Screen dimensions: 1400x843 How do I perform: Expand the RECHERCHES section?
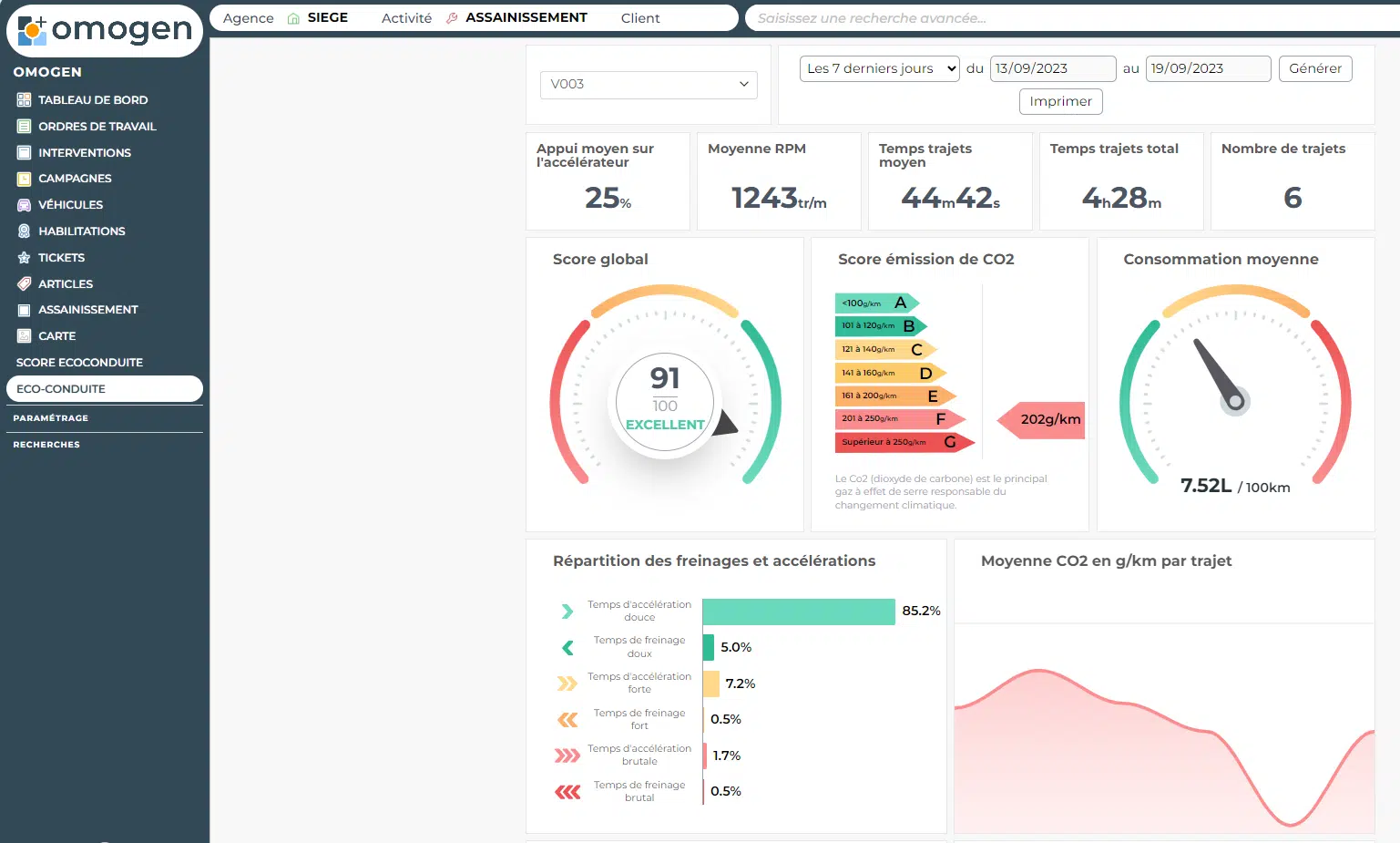pyautogui.click(x=46, y=445)
